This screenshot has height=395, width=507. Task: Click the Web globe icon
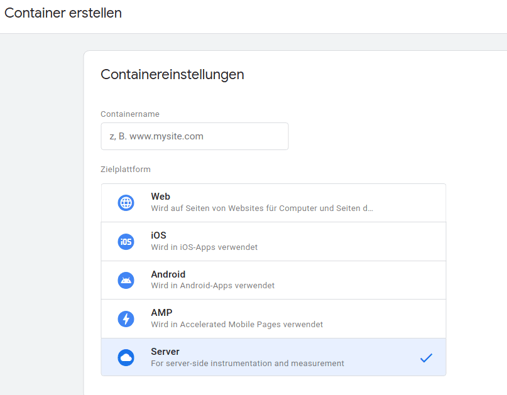point(126,203)
